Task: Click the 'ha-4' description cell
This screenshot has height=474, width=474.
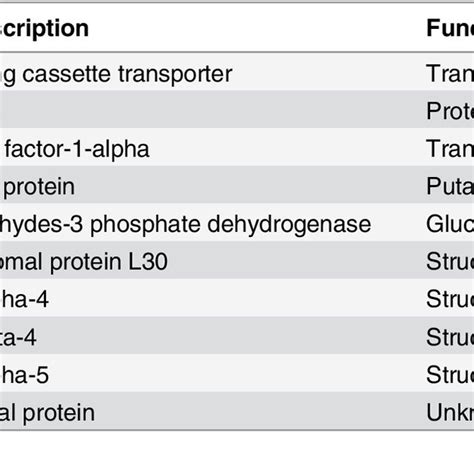Action: click(24, 299)
